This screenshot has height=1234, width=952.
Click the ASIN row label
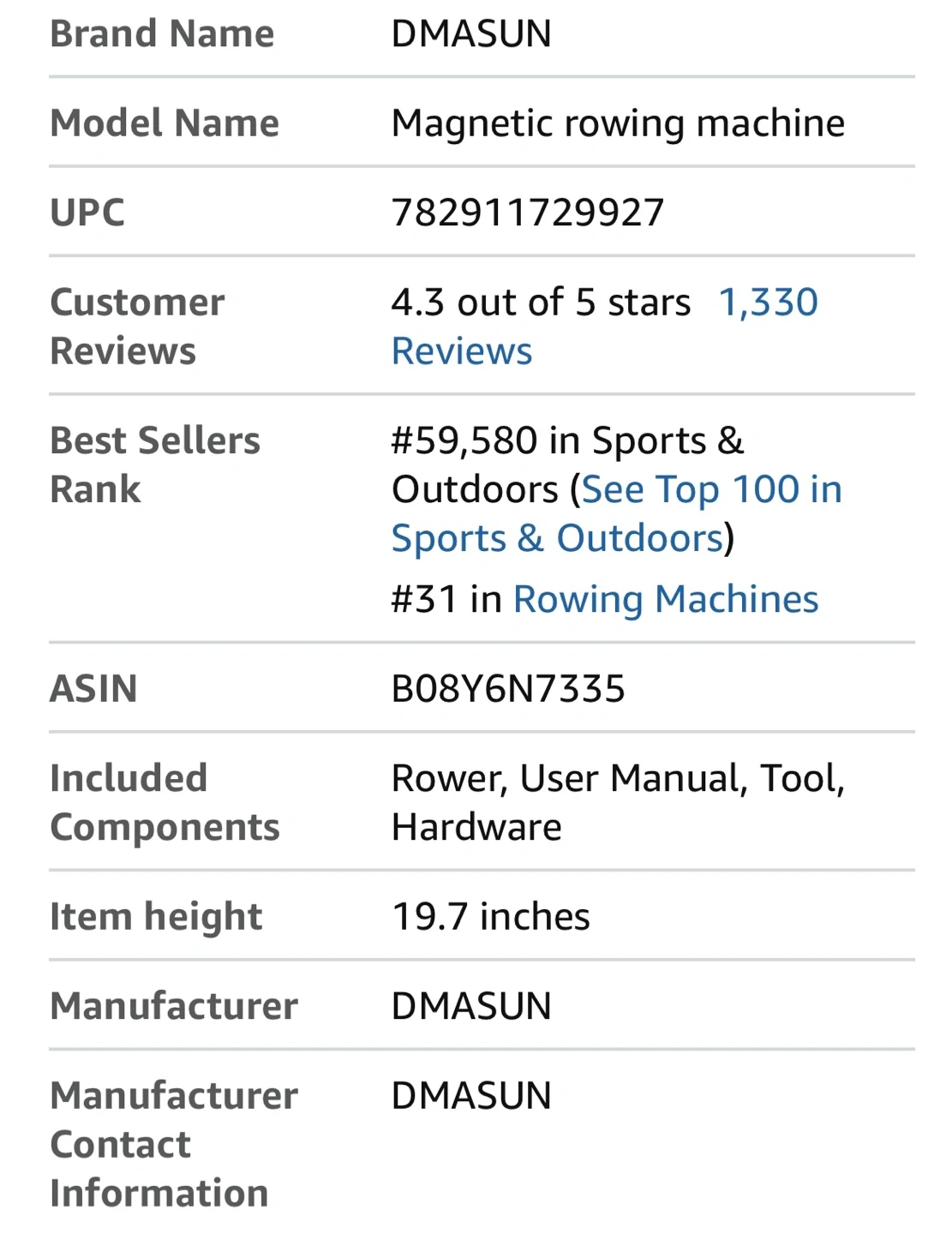pyautogui.click(x=93, y=689)
